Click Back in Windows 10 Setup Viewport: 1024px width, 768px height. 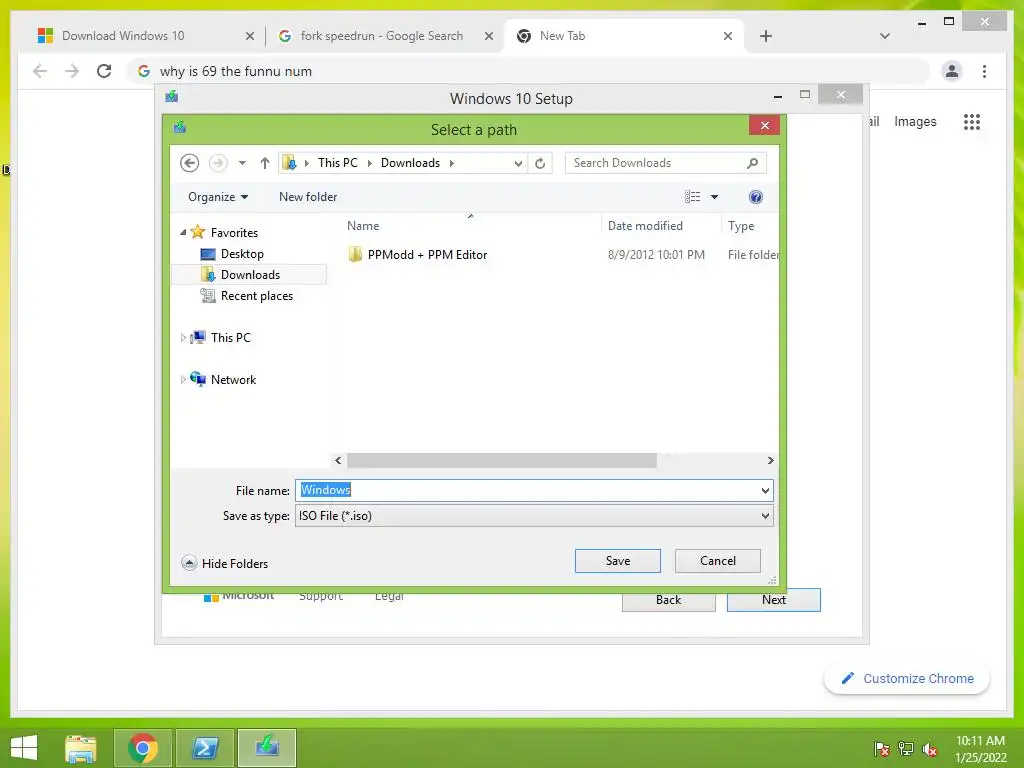[x=668, y=600]
